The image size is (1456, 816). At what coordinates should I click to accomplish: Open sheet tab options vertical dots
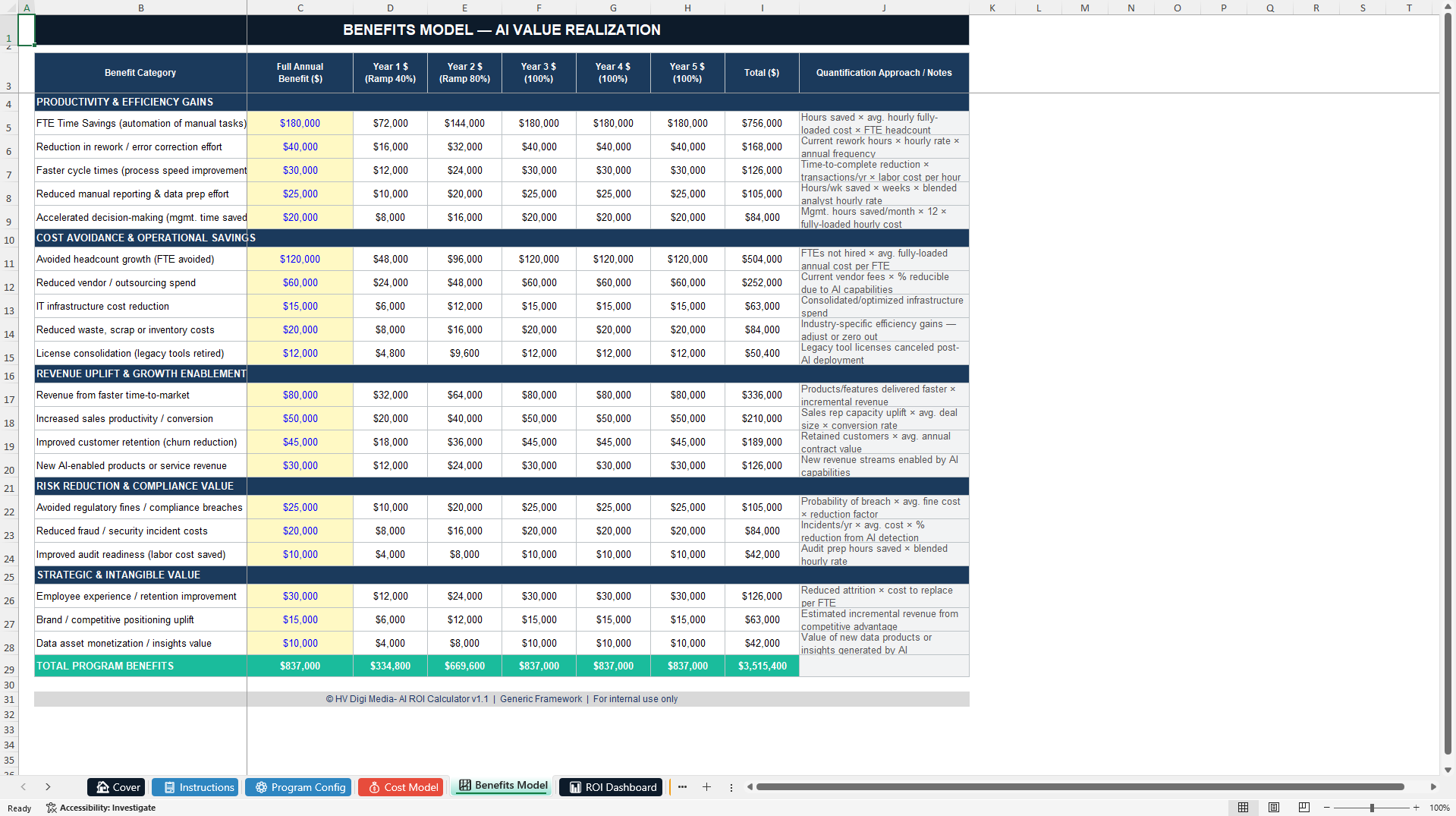(x=731, y=787)
